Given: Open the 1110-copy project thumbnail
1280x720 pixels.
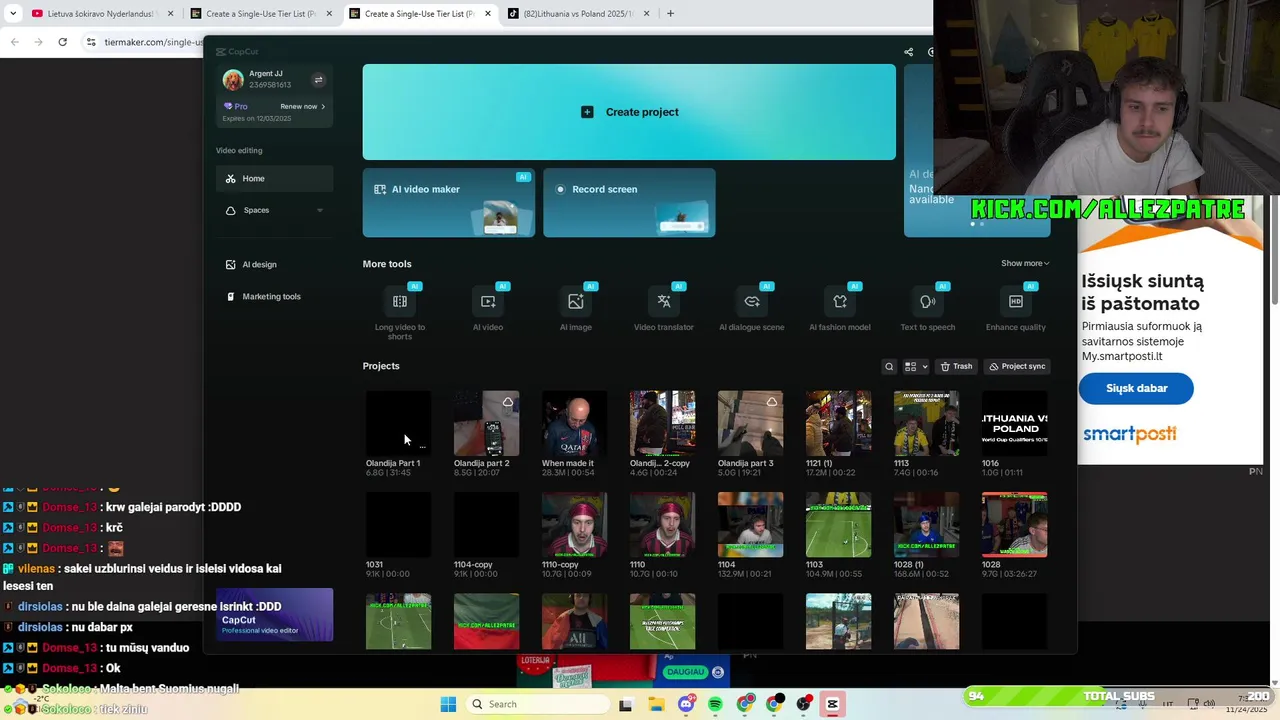Looking at the screenshot, I should point(574,524).
